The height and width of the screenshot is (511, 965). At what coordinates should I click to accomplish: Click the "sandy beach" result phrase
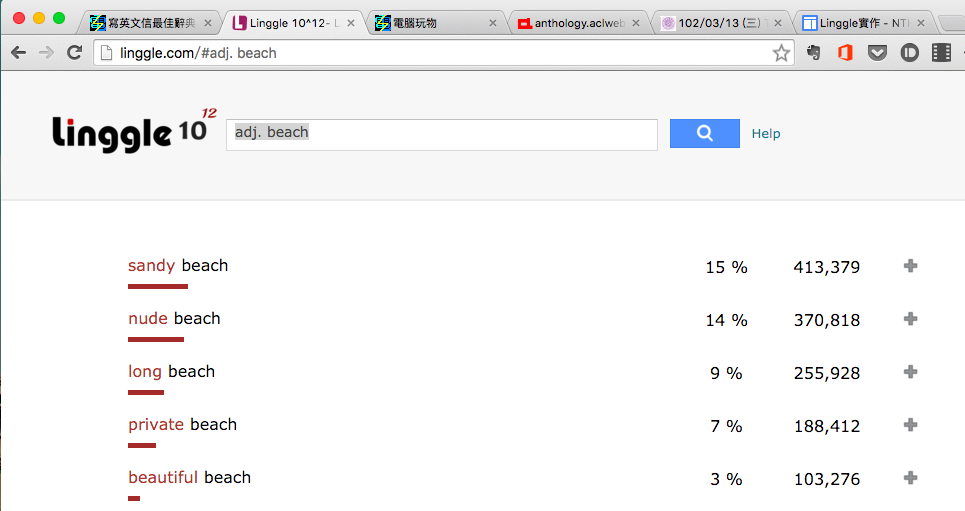178,266
